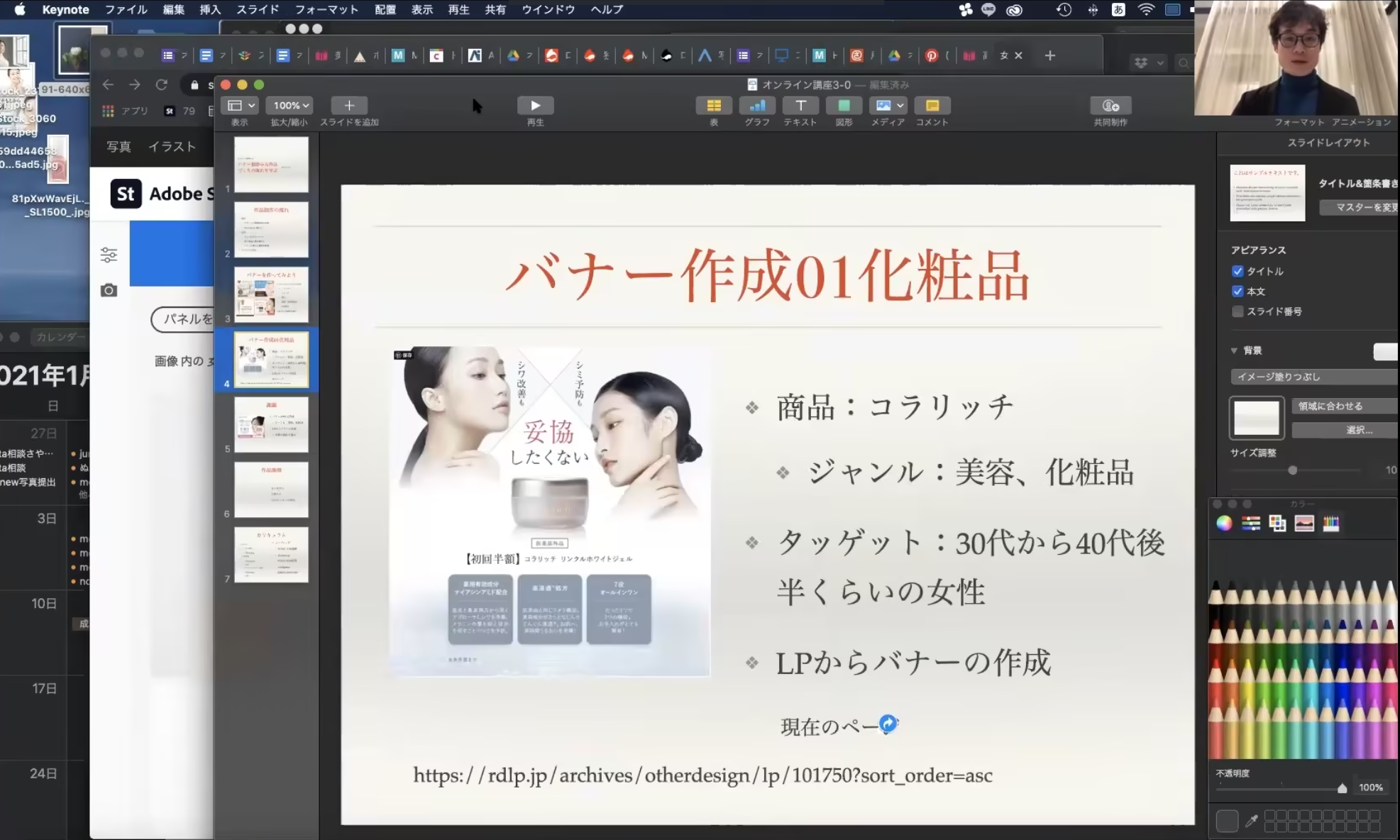1400x840 pixels.
Task: Select slide 5 thumbnail in navigator
Action: pos(271,424)
